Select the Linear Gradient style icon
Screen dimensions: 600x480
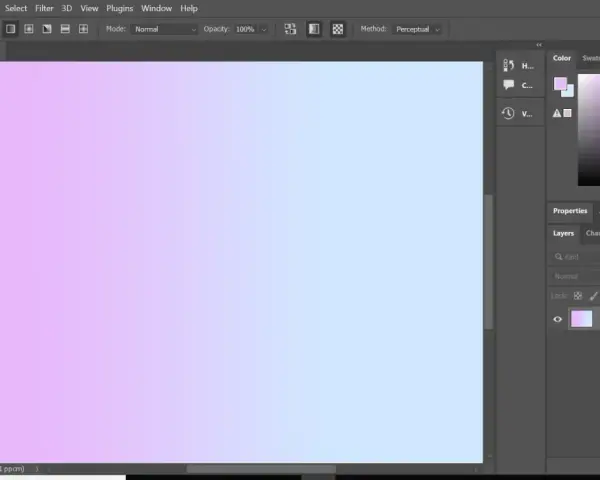(10, 29)
